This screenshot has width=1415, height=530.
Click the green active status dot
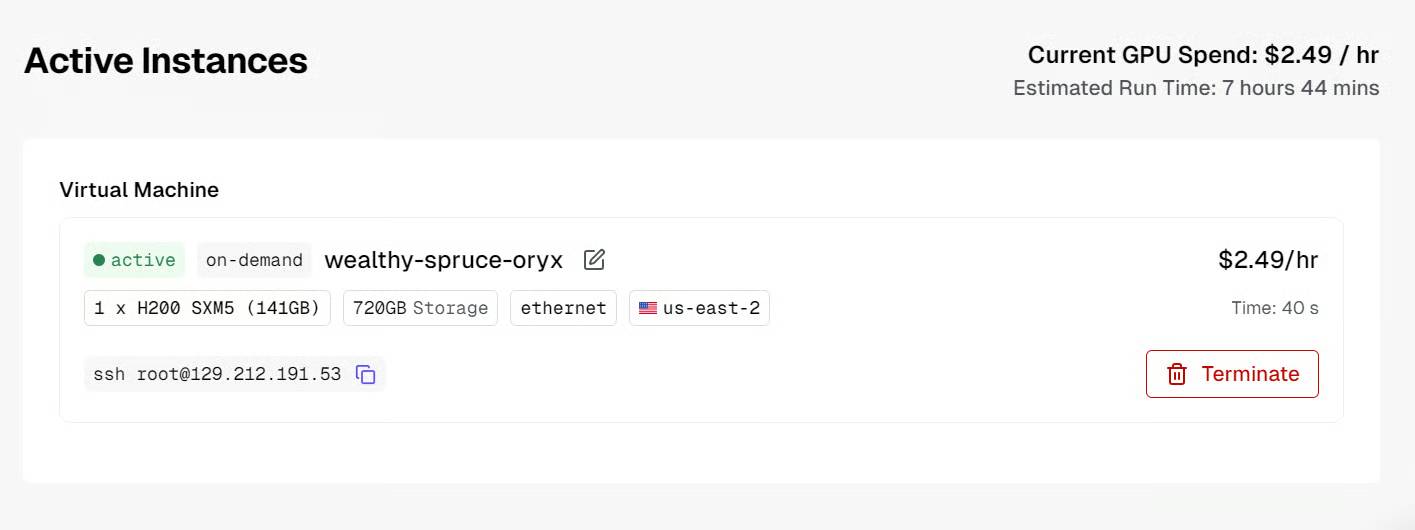(99, 260)
